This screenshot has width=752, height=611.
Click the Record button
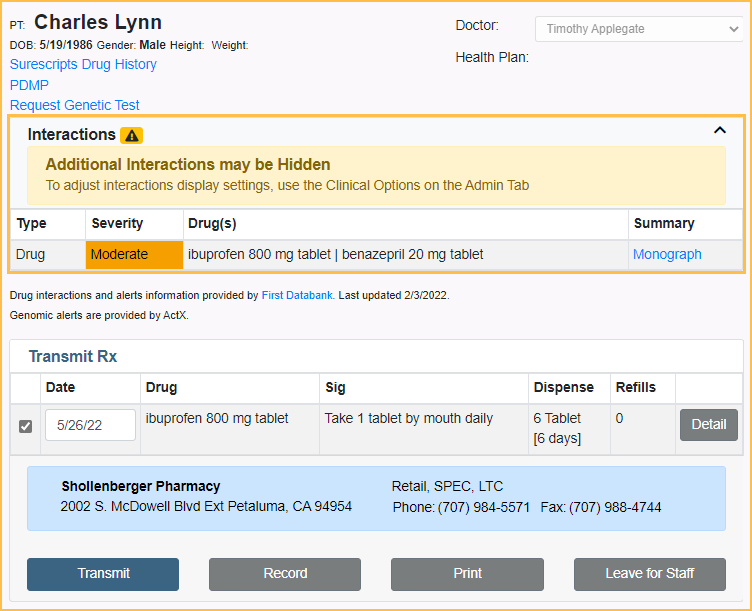(x=285, y=573)
